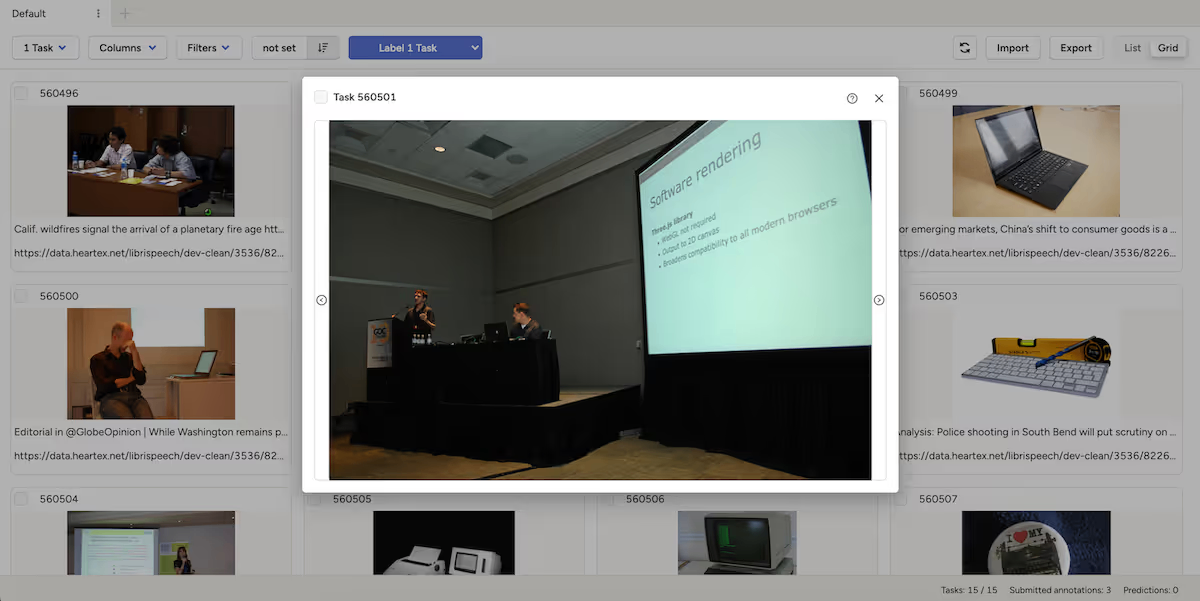
Task: Click the Task 560501 title text
Action: click(365, 97)
